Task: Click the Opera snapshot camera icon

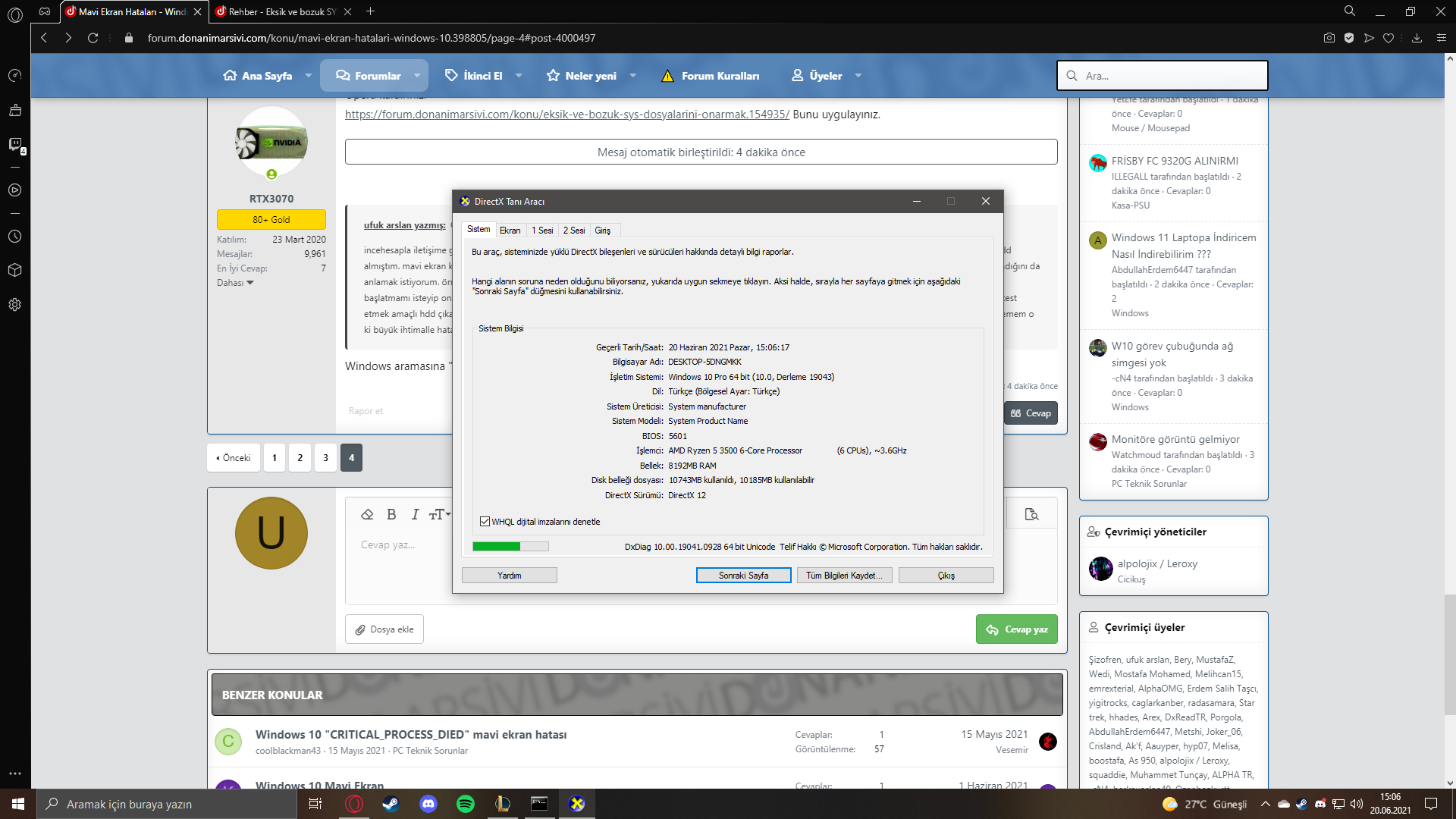Action: click(1329, 38)
